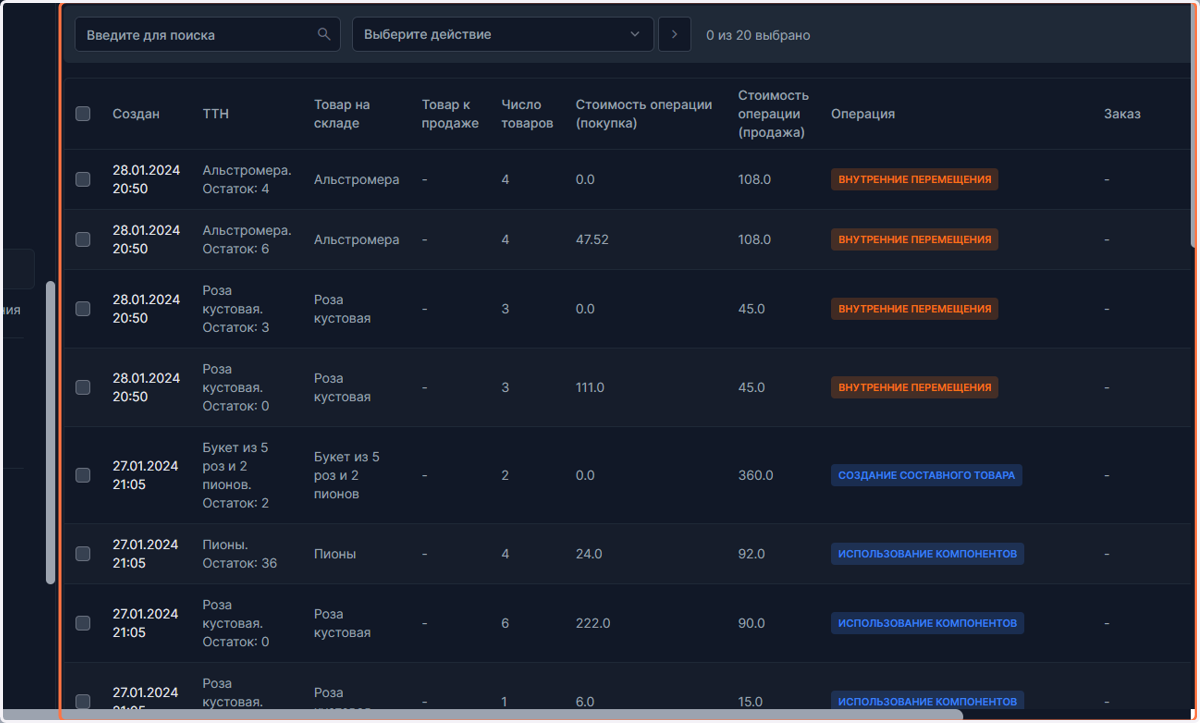The image size is (1200, 723).
Task: Click purchase cost value "111.0"
Action: click(x=590, y=387)
